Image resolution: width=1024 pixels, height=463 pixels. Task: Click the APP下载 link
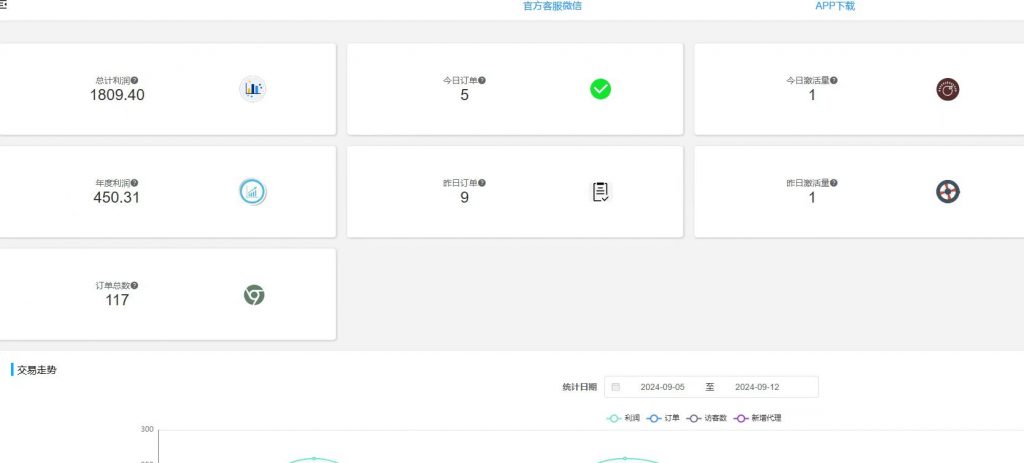(x=835, y=6)
